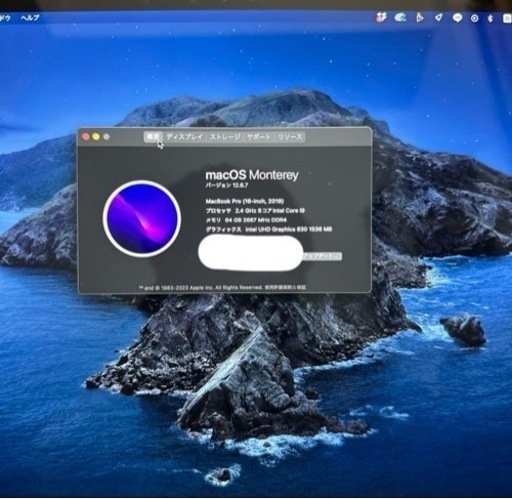Click the circular target menu bar icon
512x499 pixels.
(475, 18)
